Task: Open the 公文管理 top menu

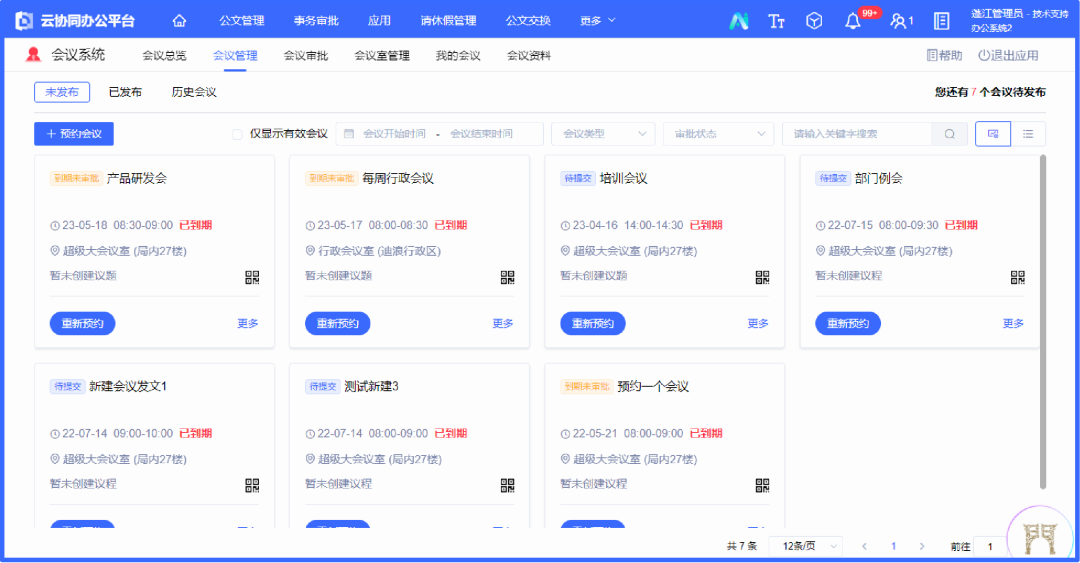Action: point(242,21)
